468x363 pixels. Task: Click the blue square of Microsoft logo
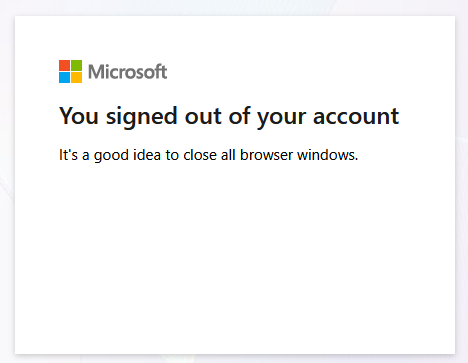[x=64, y=77]
